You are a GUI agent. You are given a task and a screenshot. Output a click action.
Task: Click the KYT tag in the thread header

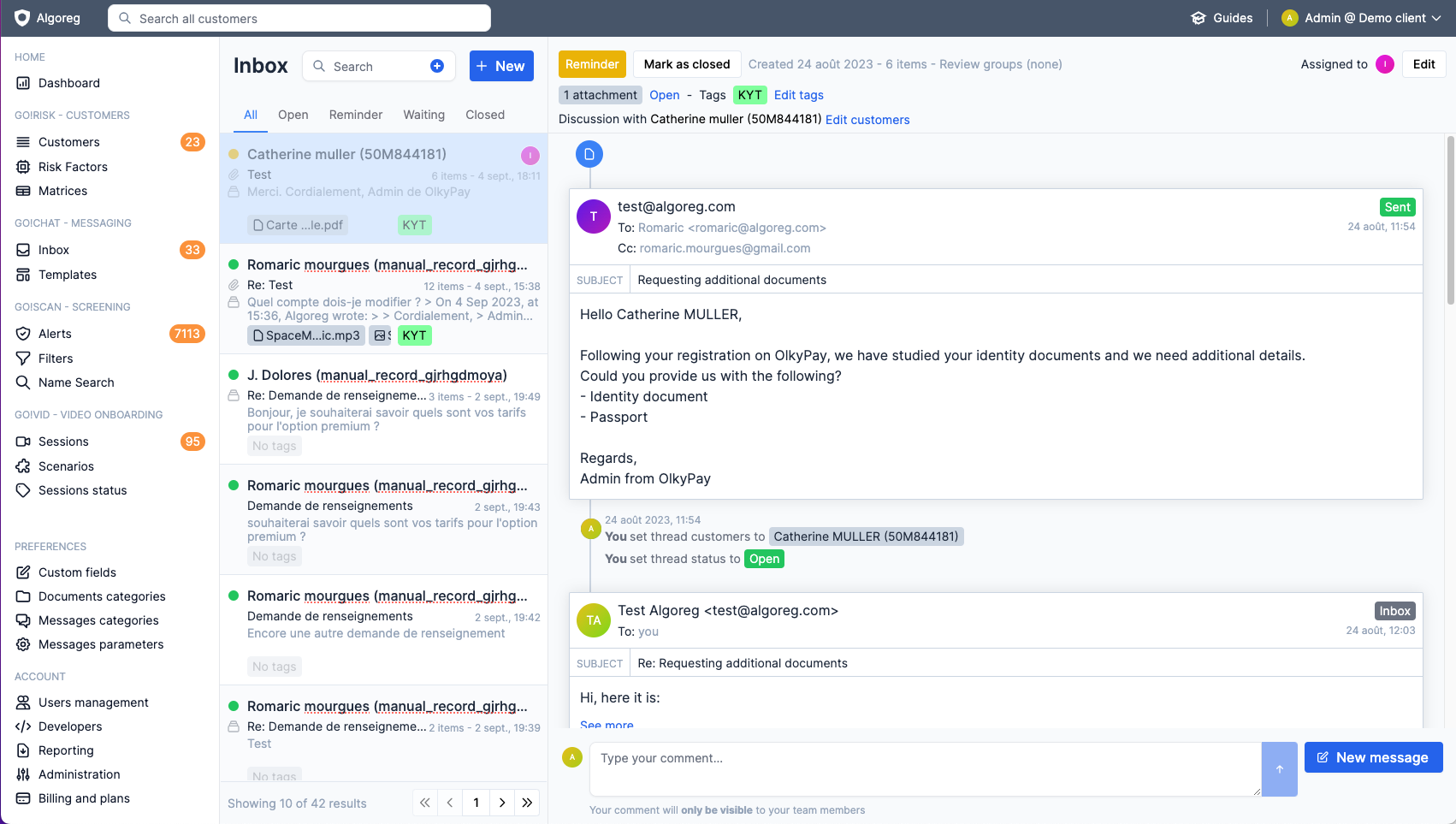pos(750,95)
